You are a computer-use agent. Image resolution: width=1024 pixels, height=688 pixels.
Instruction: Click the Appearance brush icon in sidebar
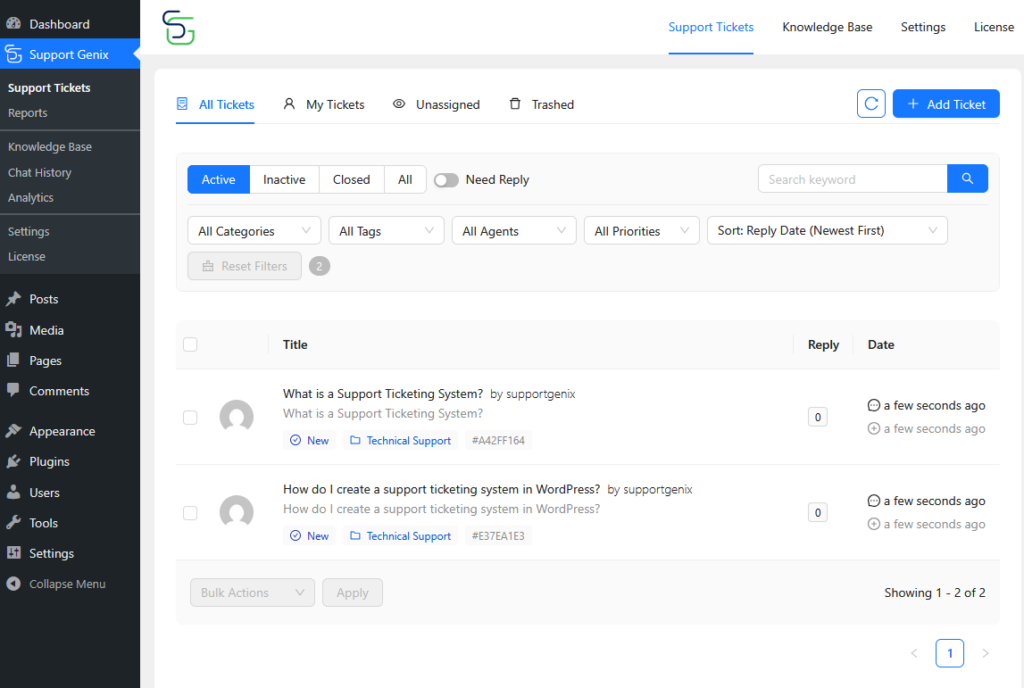(13, 431)
